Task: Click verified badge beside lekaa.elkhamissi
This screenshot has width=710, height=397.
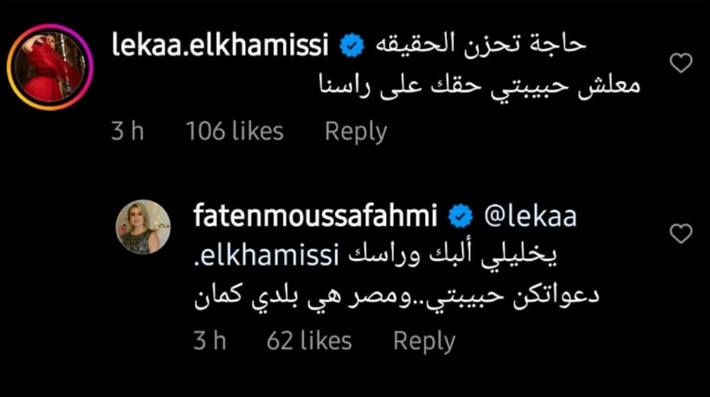Action: click(352, 46)
